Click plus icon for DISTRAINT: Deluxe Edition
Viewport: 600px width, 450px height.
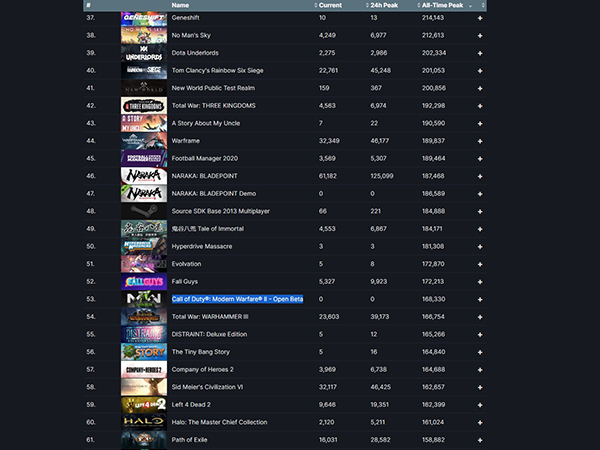point(480,335)
